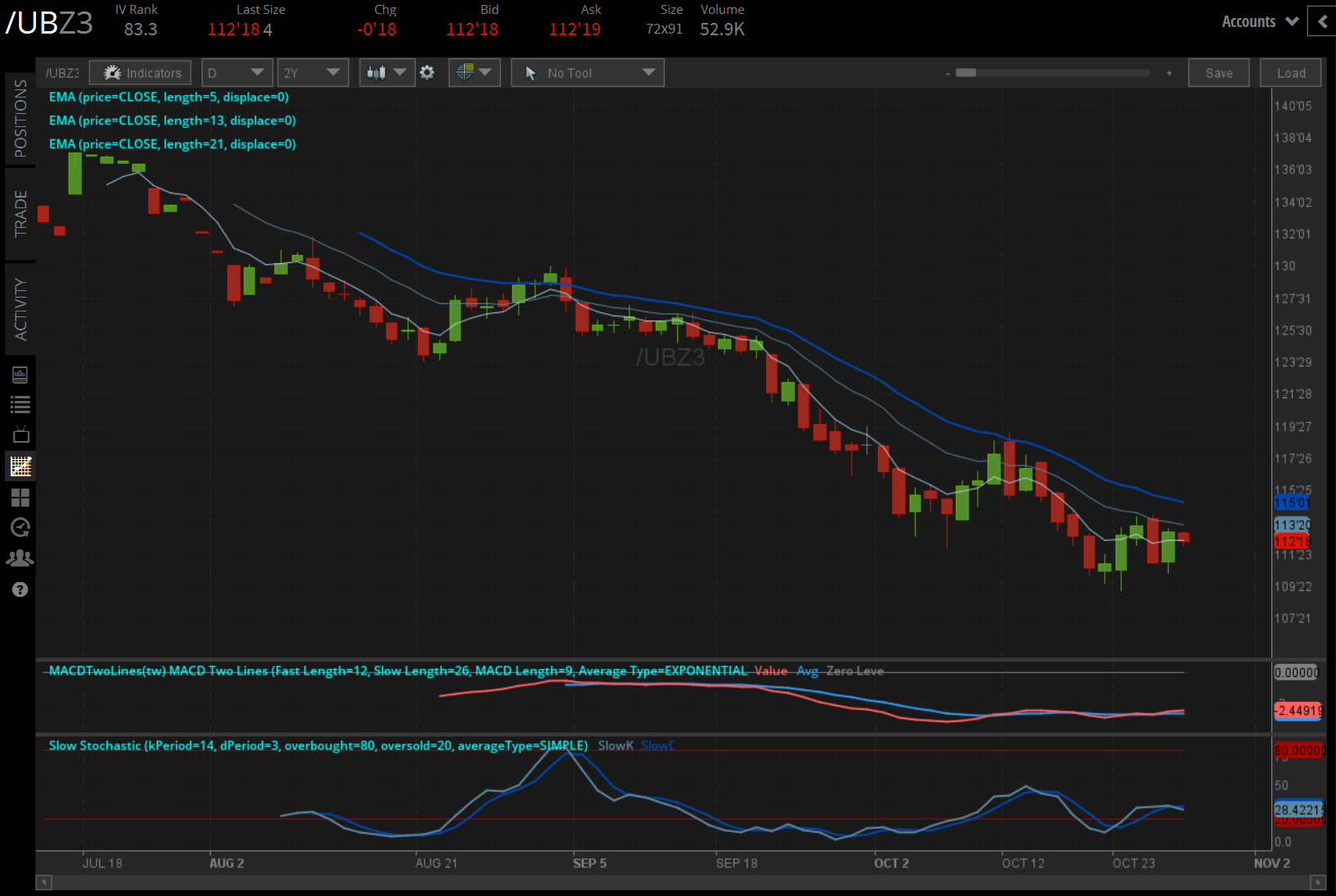Screen dimensions: 1336x896
Task: Click the Volume value 52.9K
Action: [723, 30]
